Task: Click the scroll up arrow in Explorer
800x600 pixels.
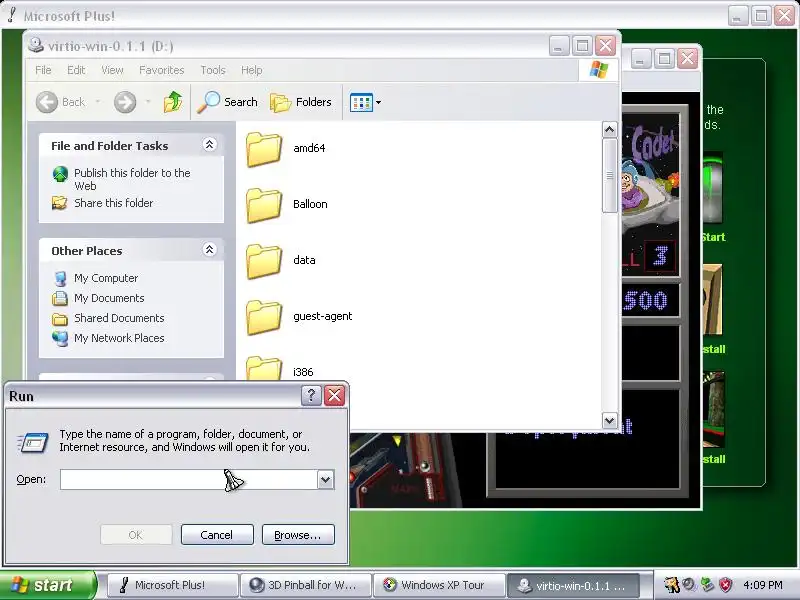Action: coord(609,130)
